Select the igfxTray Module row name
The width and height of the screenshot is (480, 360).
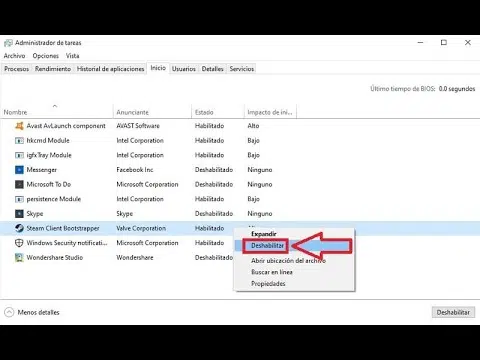click(49, 155)
